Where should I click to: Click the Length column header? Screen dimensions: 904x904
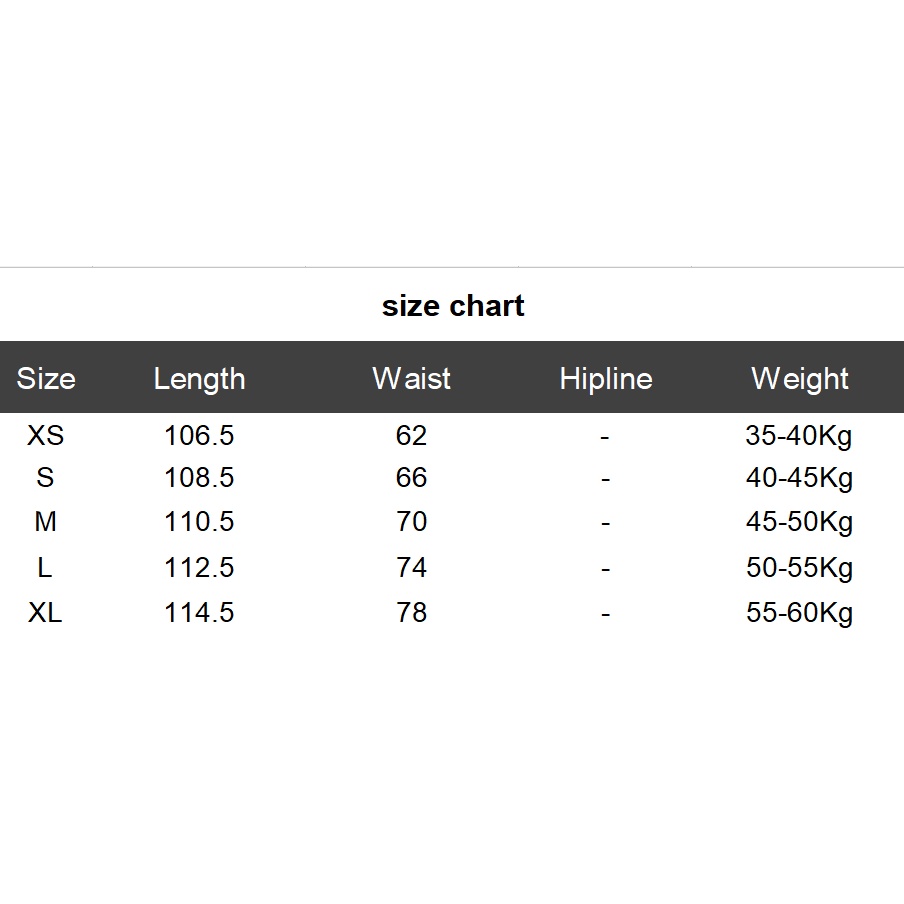tap(199, 378)
